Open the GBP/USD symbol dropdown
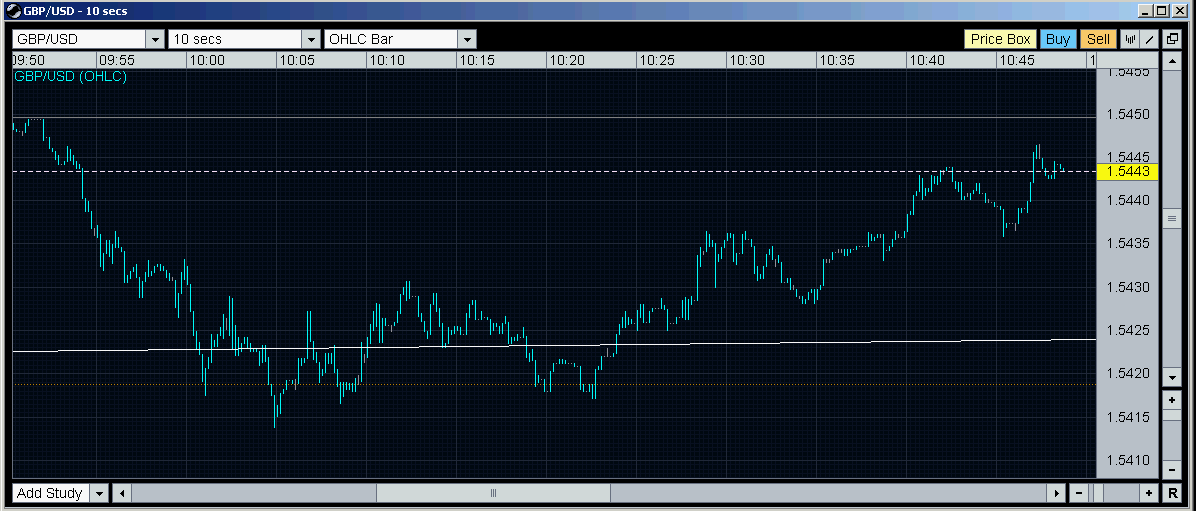The height and width of the screenshot is (511, 1196). point(154,39)
